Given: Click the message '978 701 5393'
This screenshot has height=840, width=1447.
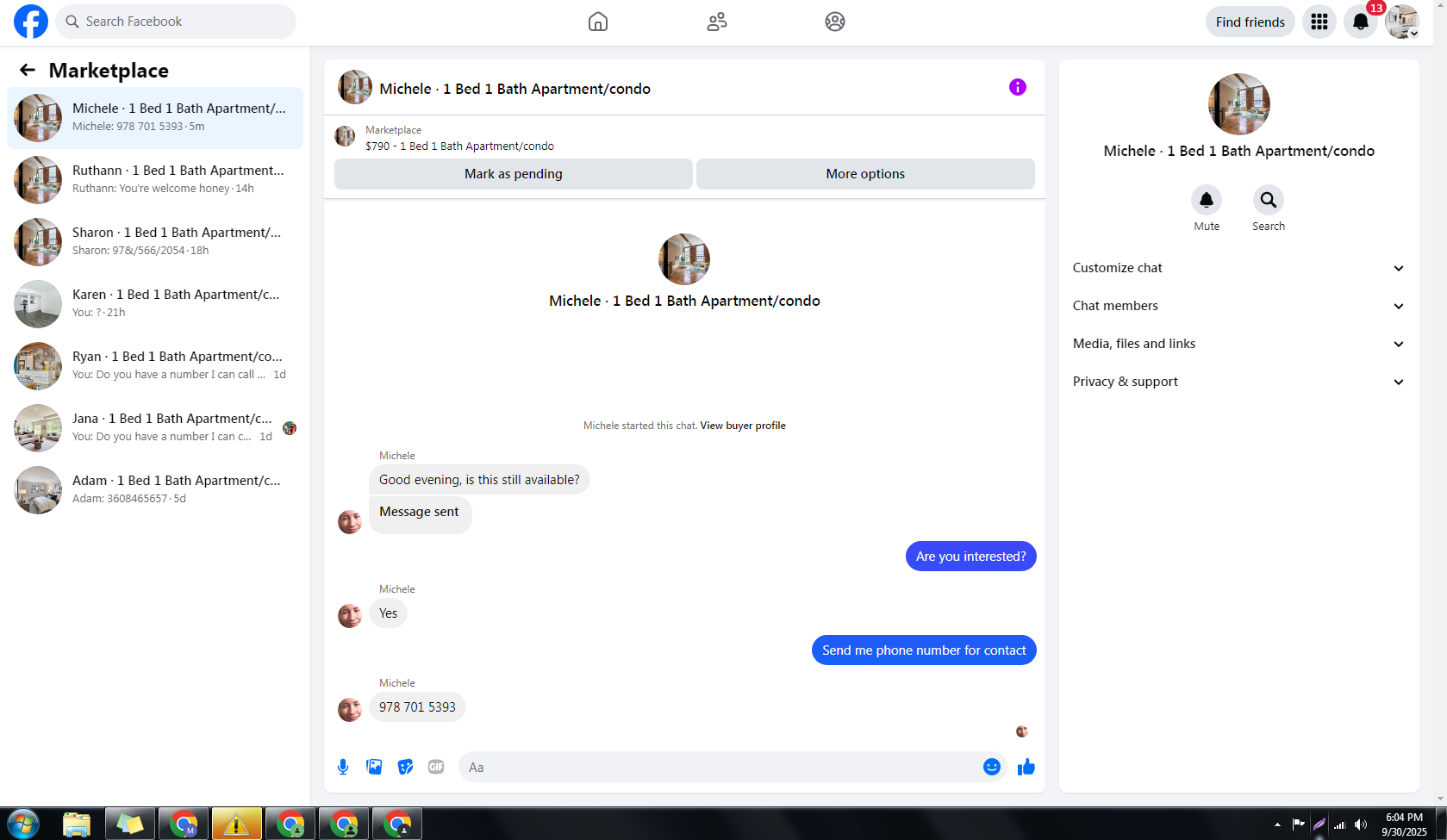Looking at the screenshot, I should (417, 707).
